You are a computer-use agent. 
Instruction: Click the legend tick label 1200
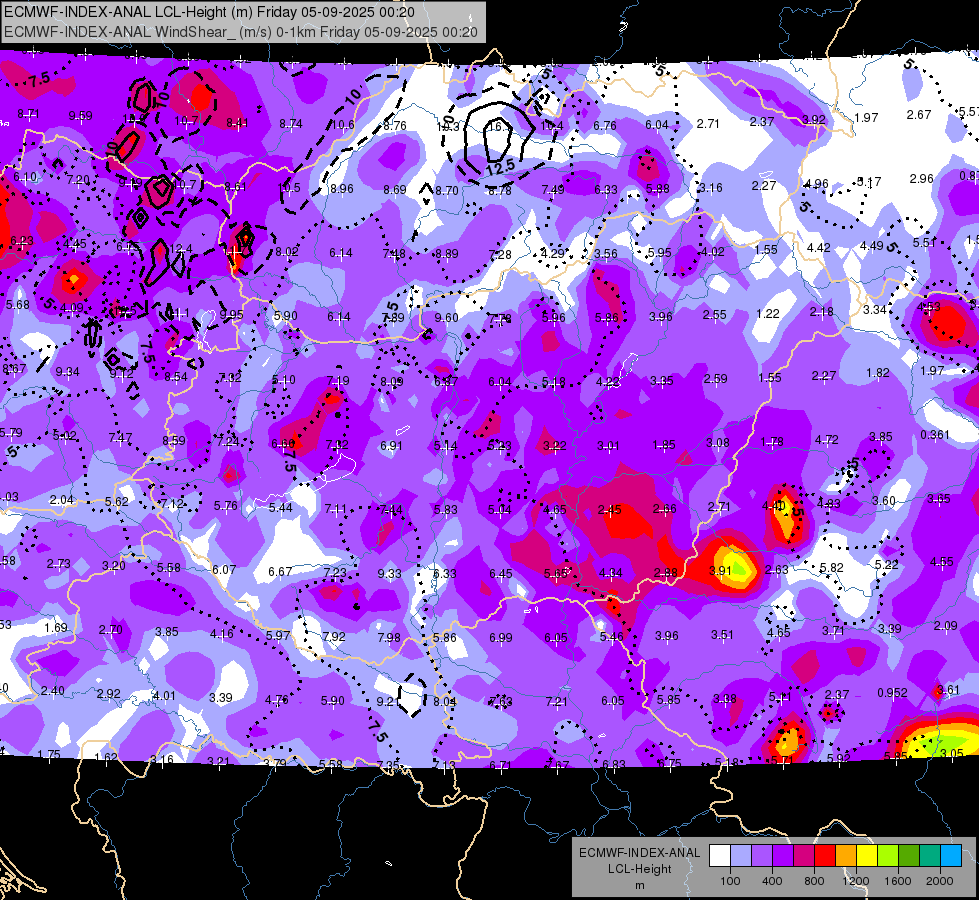[x=856, y=881]
